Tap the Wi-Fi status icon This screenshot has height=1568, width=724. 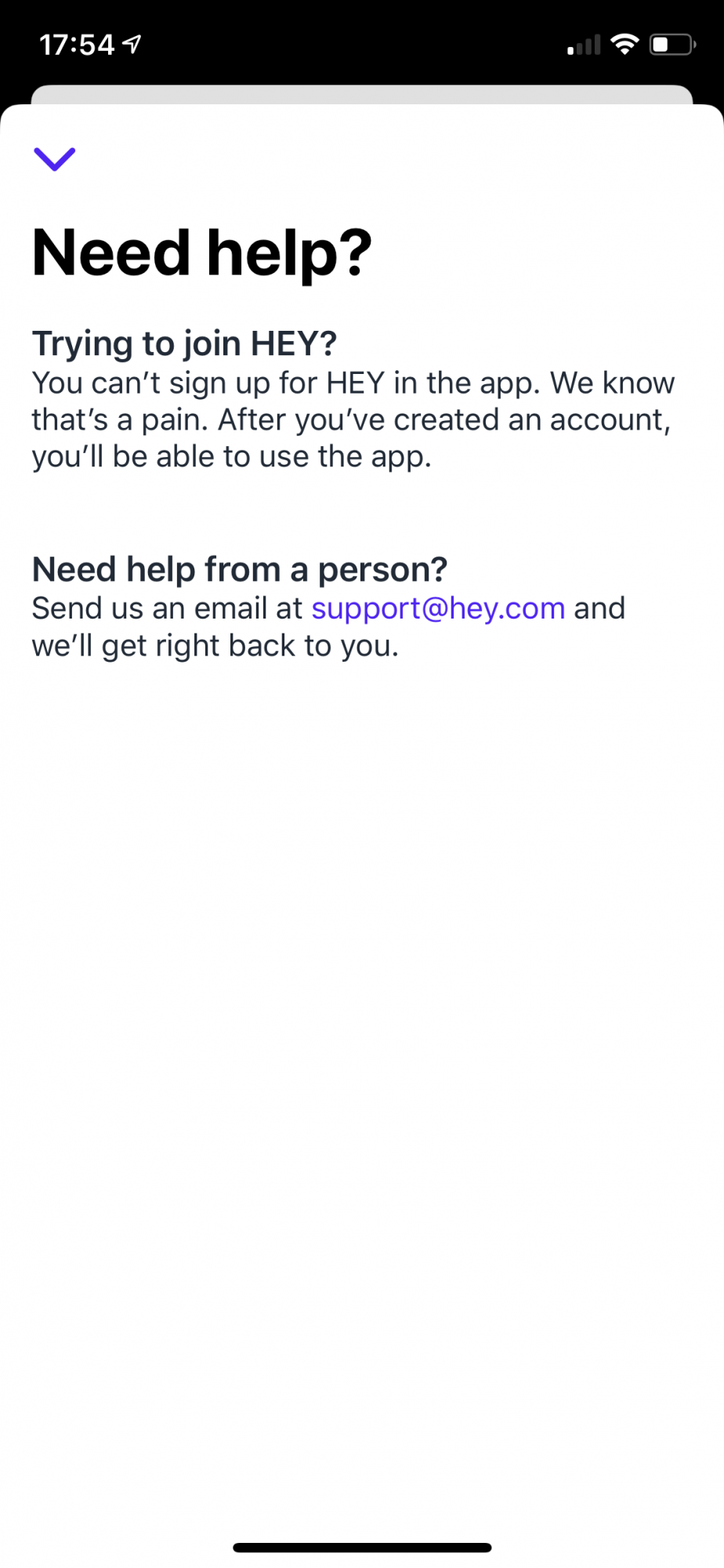pyautogui.click(x=624, y=45)
